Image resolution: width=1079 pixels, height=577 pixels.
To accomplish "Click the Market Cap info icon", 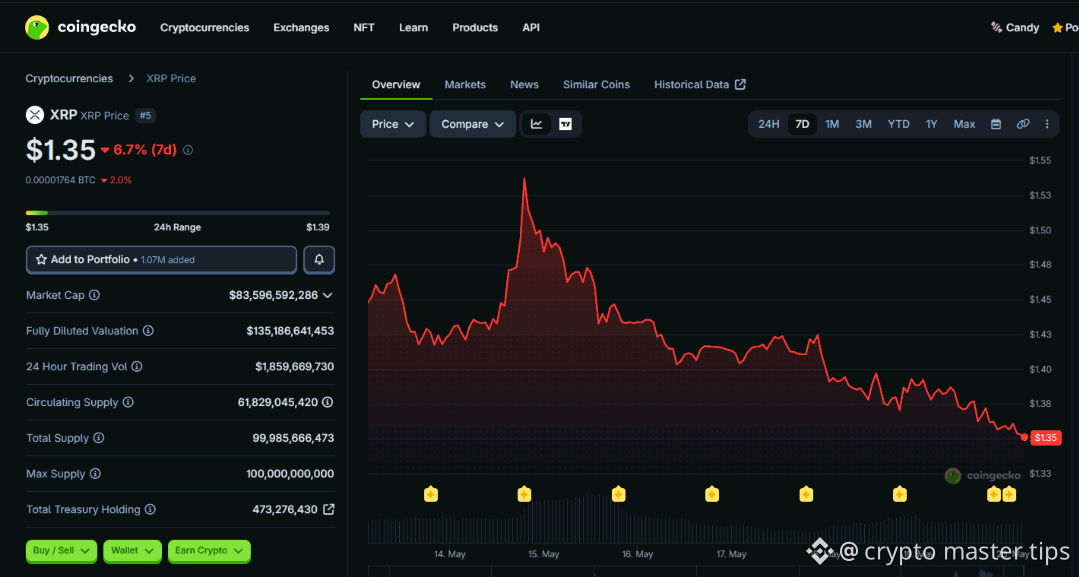I will (x=94, y=295).
